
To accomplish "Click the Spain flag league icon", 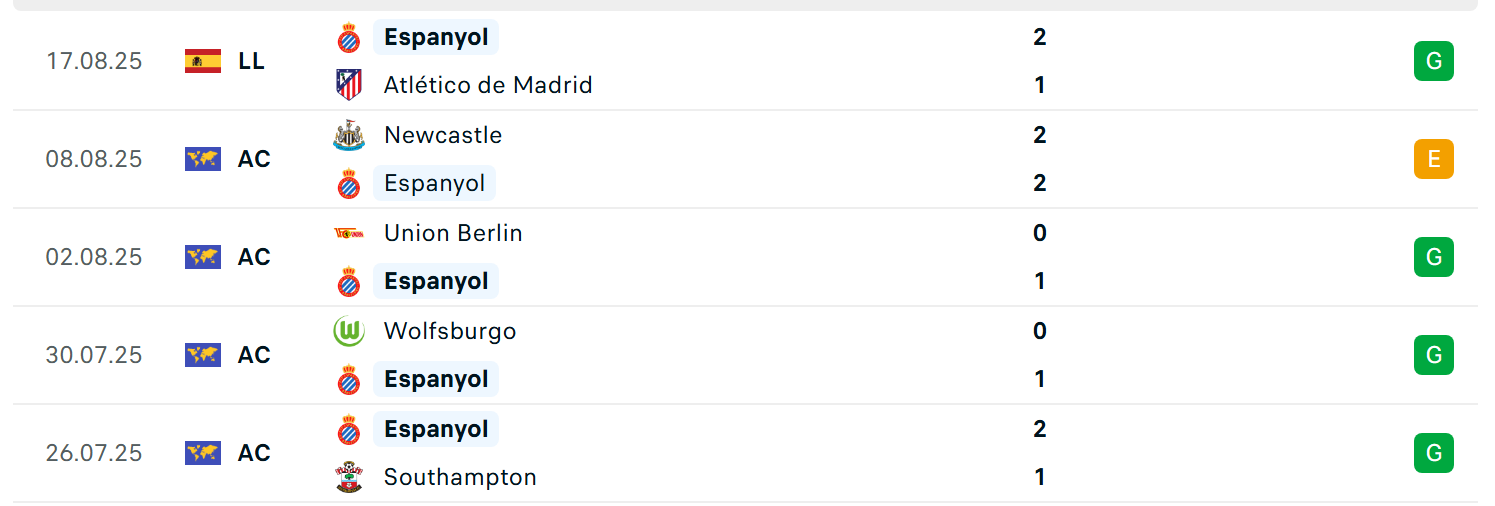I will pos(203,61).
